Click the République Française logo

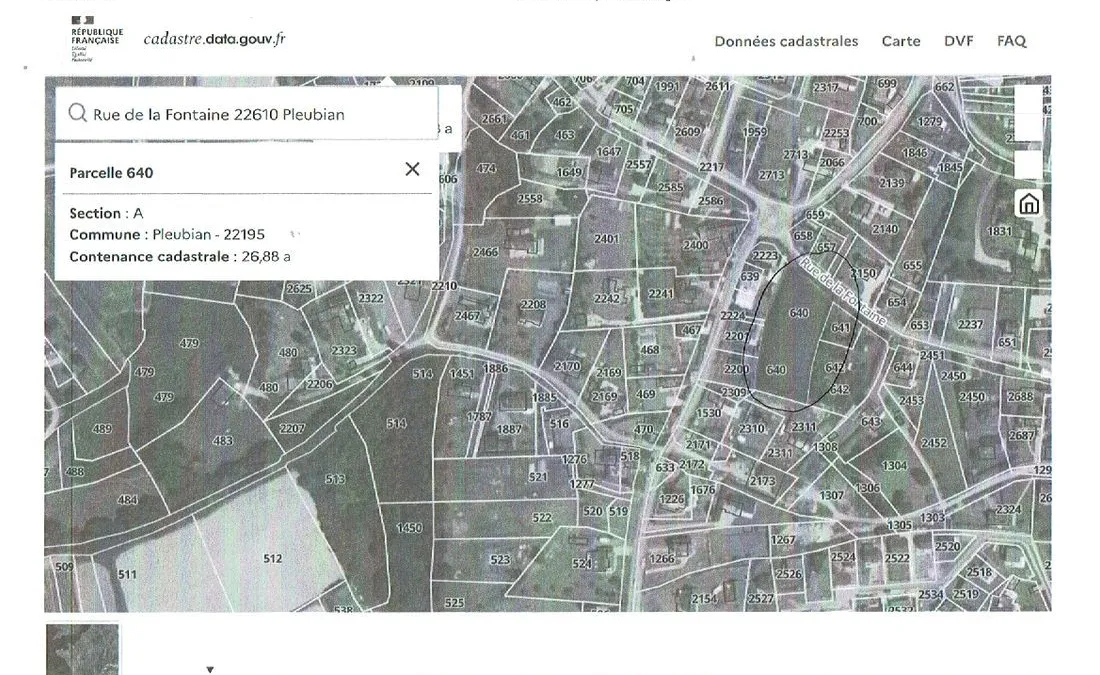pyautogui.click(x=97, y=39)
